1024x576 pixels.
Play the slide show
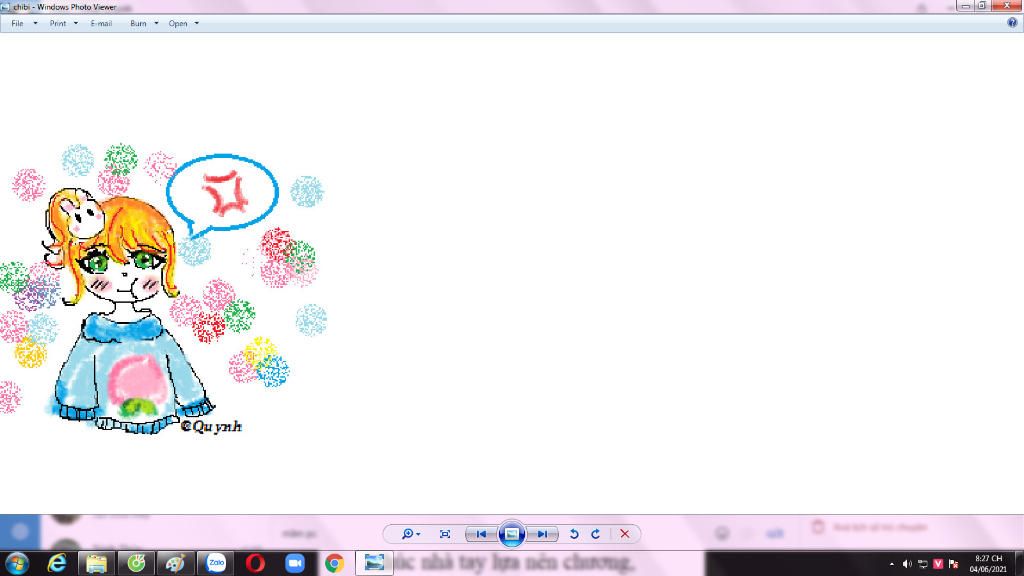[511, 534]
